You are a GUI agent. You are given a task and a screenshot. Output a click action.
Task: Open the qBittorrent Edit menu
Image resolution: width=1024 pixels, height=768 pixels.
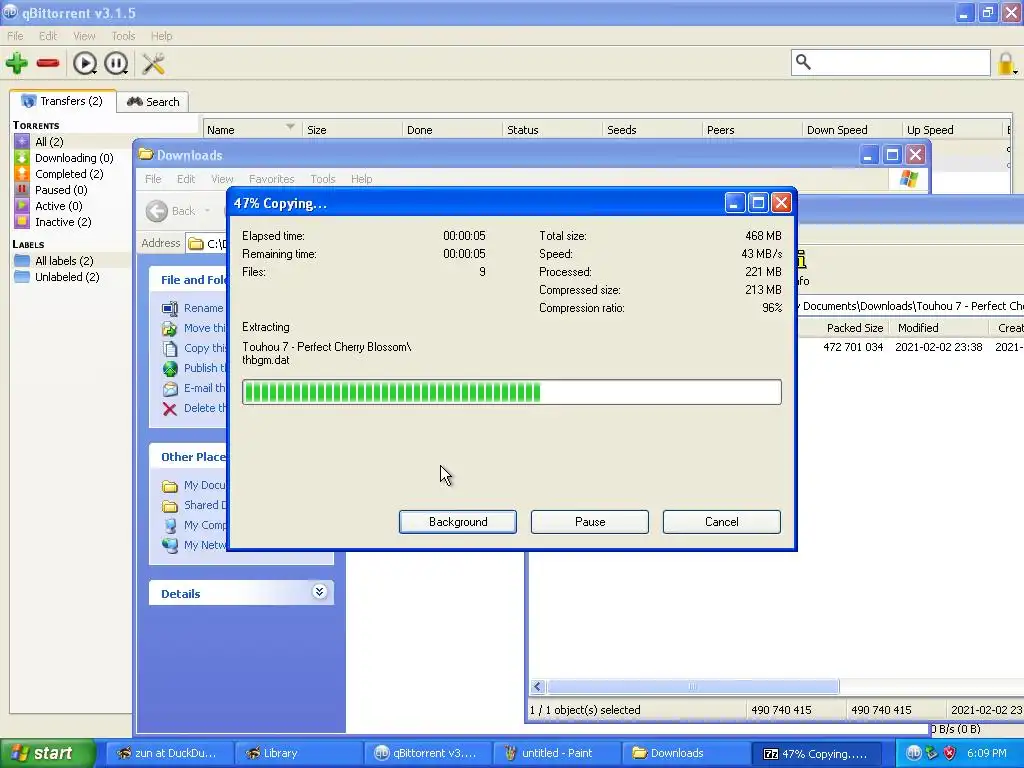point(48,36)
